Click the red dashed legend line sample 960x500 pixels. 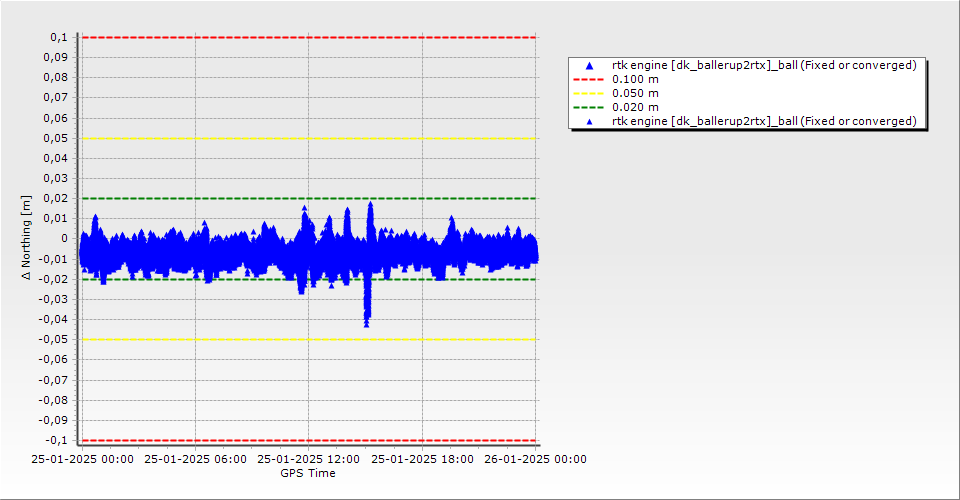588,80
